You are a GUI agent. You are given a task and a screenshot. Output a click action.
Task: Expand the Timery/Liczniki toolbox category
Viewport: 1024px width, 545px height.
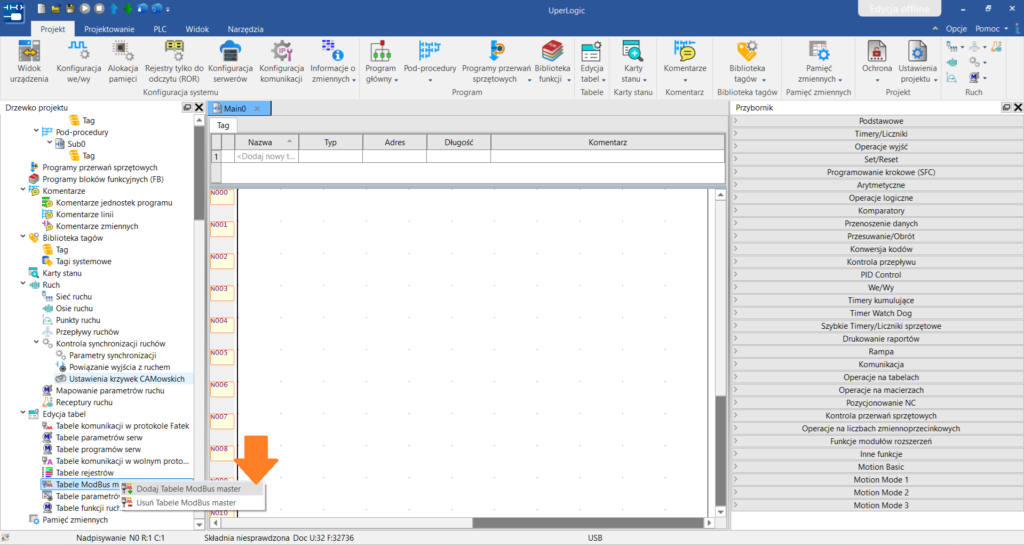coord(876,134)
